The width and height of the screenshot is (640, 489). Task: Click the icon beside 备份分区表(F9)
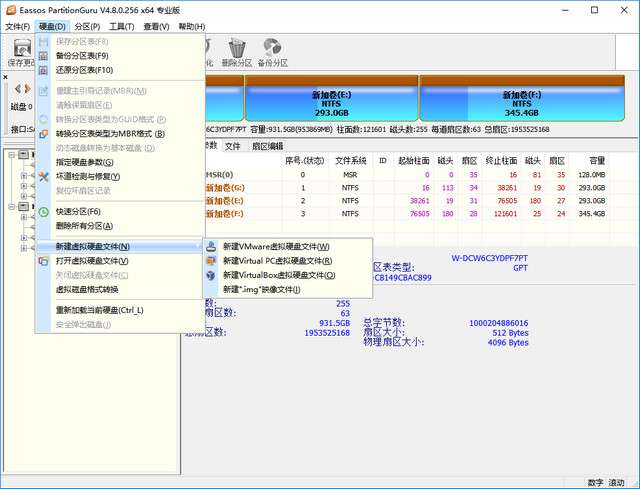click(43, 56)
